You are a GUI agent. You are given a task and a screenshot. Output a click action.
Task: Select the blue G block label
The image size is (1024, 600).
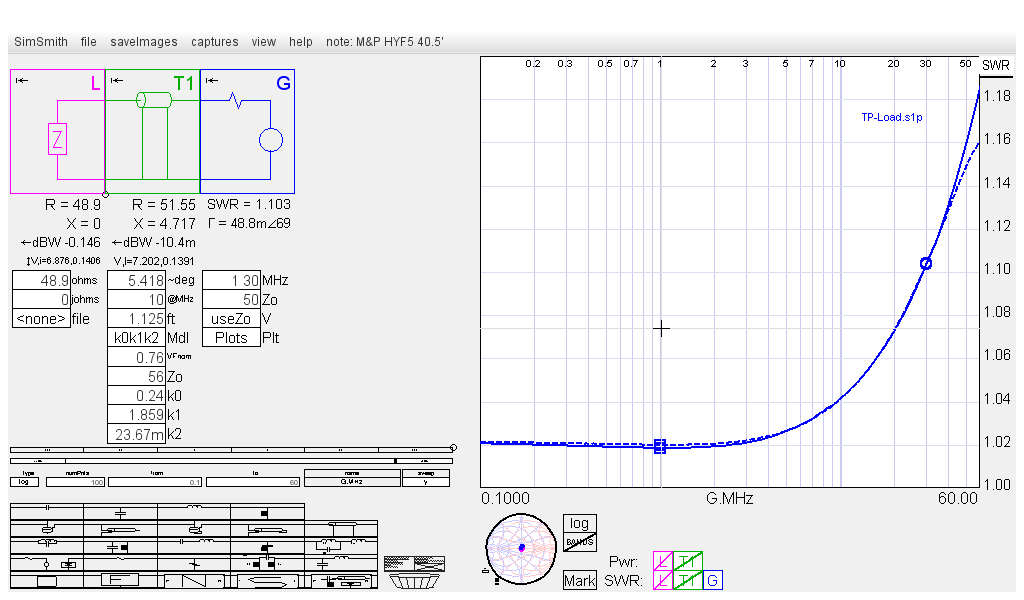[283, 84]
